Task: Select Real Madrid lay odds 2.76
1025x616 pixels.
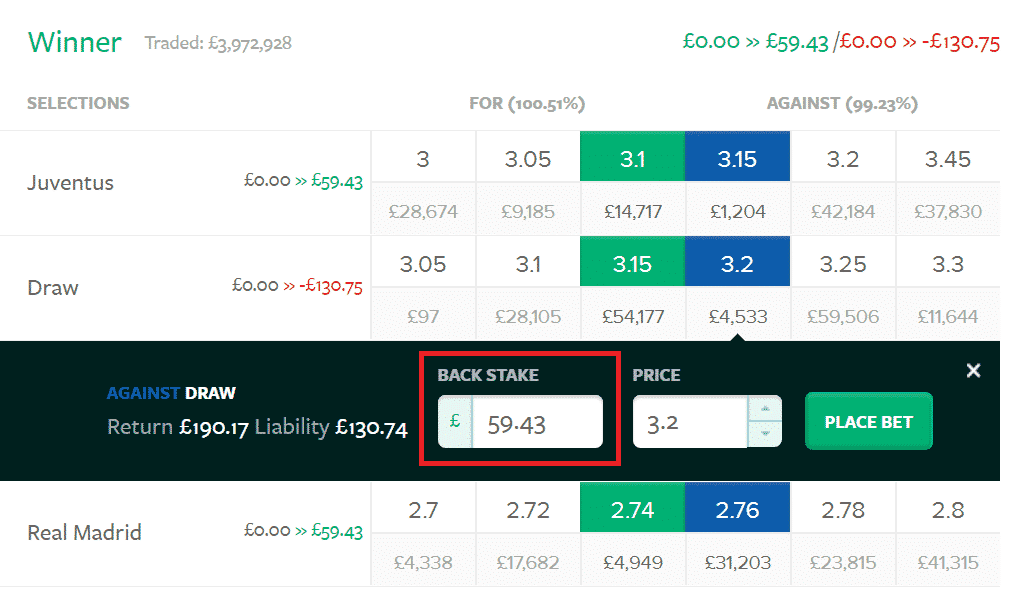Action: click(737, 510)
